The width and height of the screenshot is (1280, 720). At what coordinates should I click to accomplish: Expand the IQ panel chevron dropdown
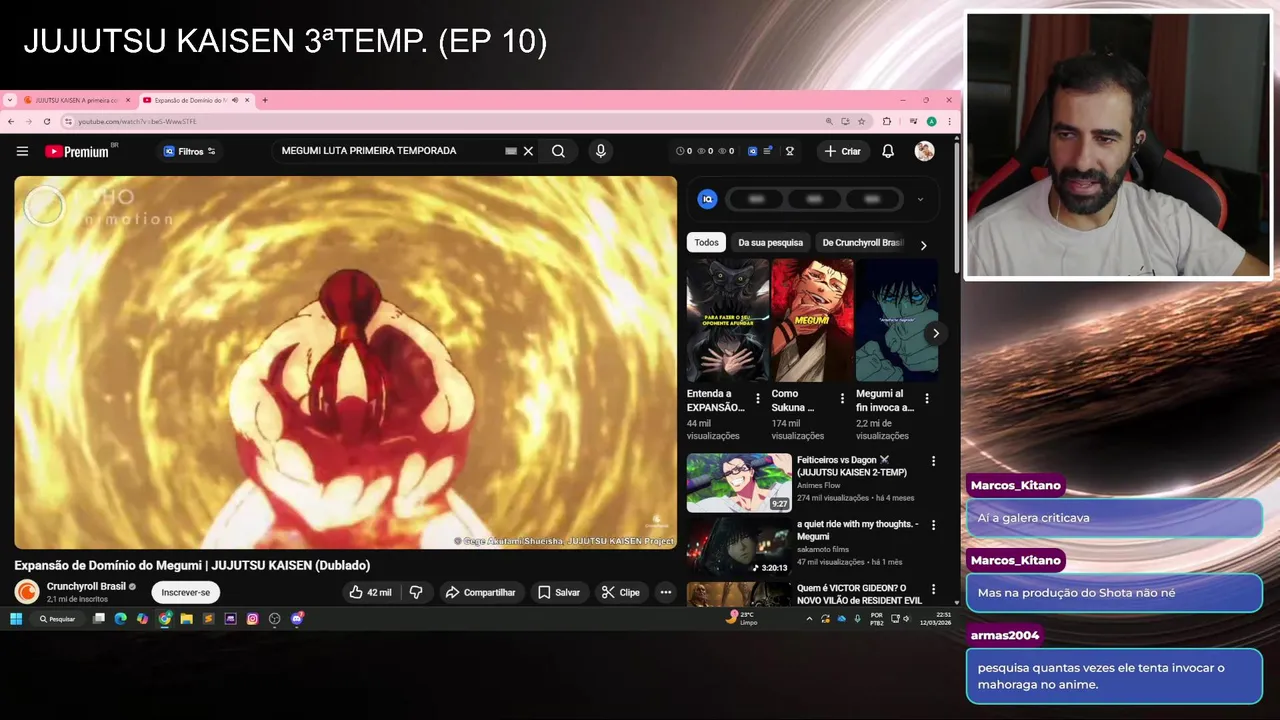(920, 199)
